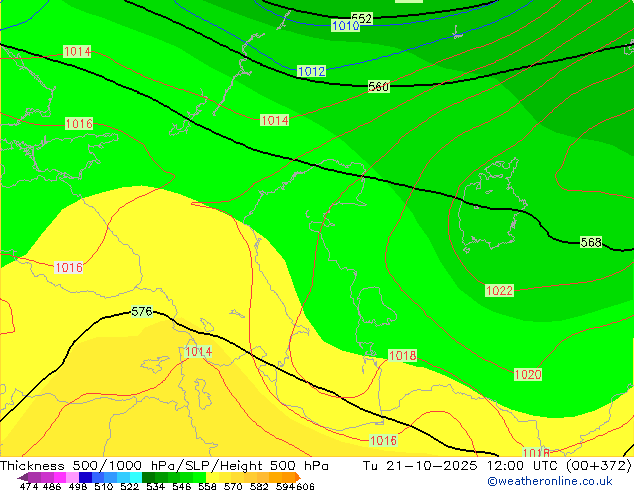Click the 1022 isobar label
Screen dimensions: 634x490
499,290
